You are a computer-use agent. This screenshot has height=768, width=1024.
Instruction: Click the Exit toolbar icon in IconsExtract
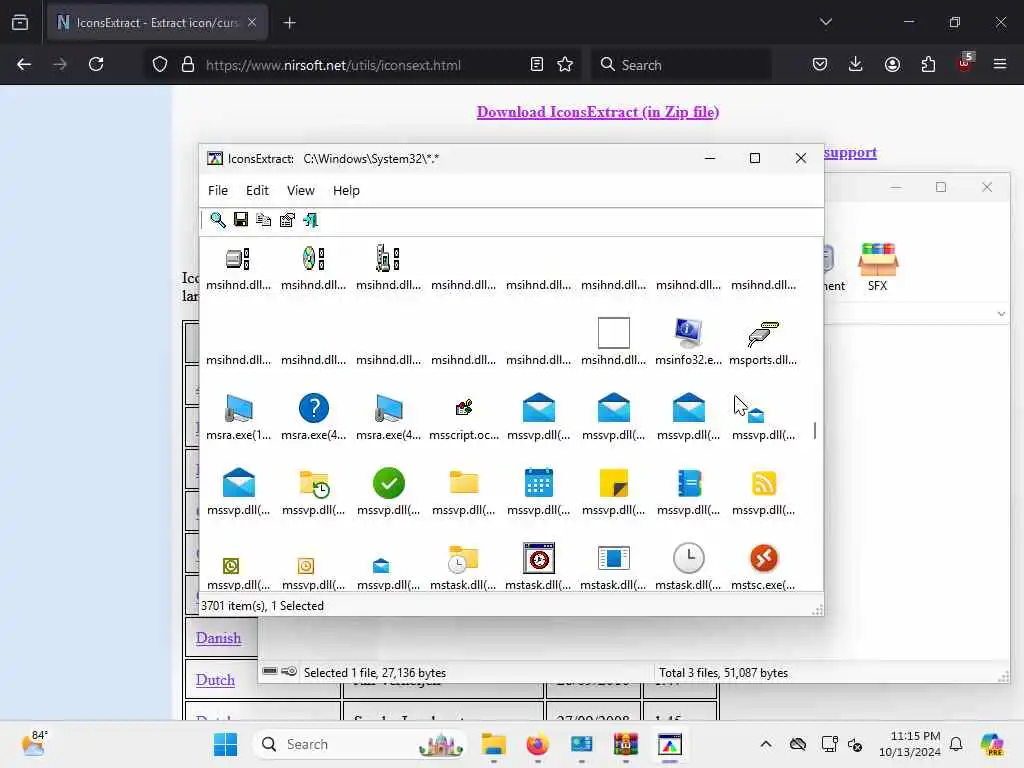coord(311,220)
